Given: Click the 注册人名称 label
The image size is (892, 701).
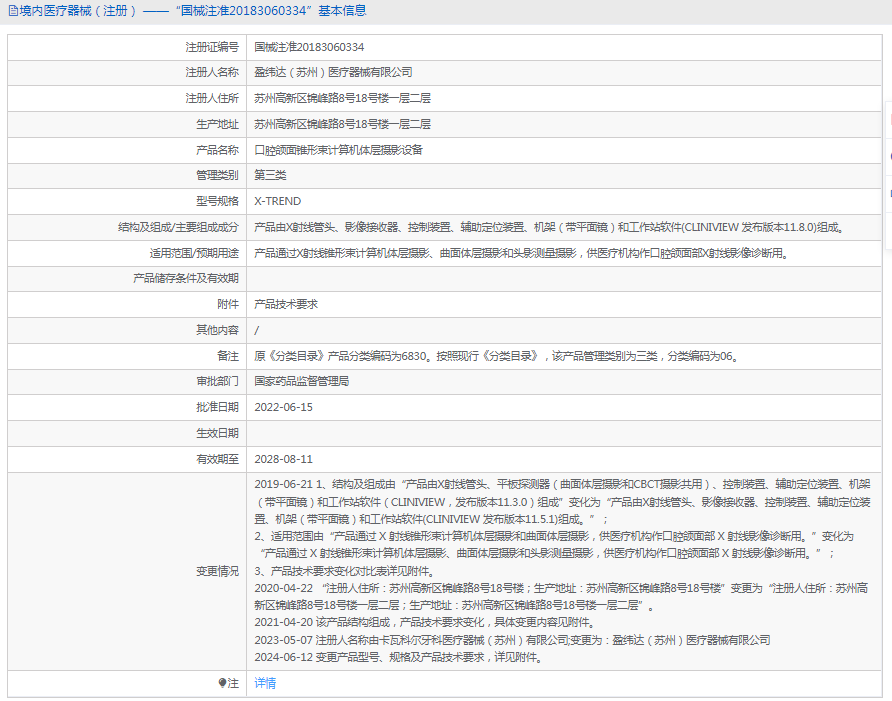Looking at the screenshot, I should tap(212, 72).
